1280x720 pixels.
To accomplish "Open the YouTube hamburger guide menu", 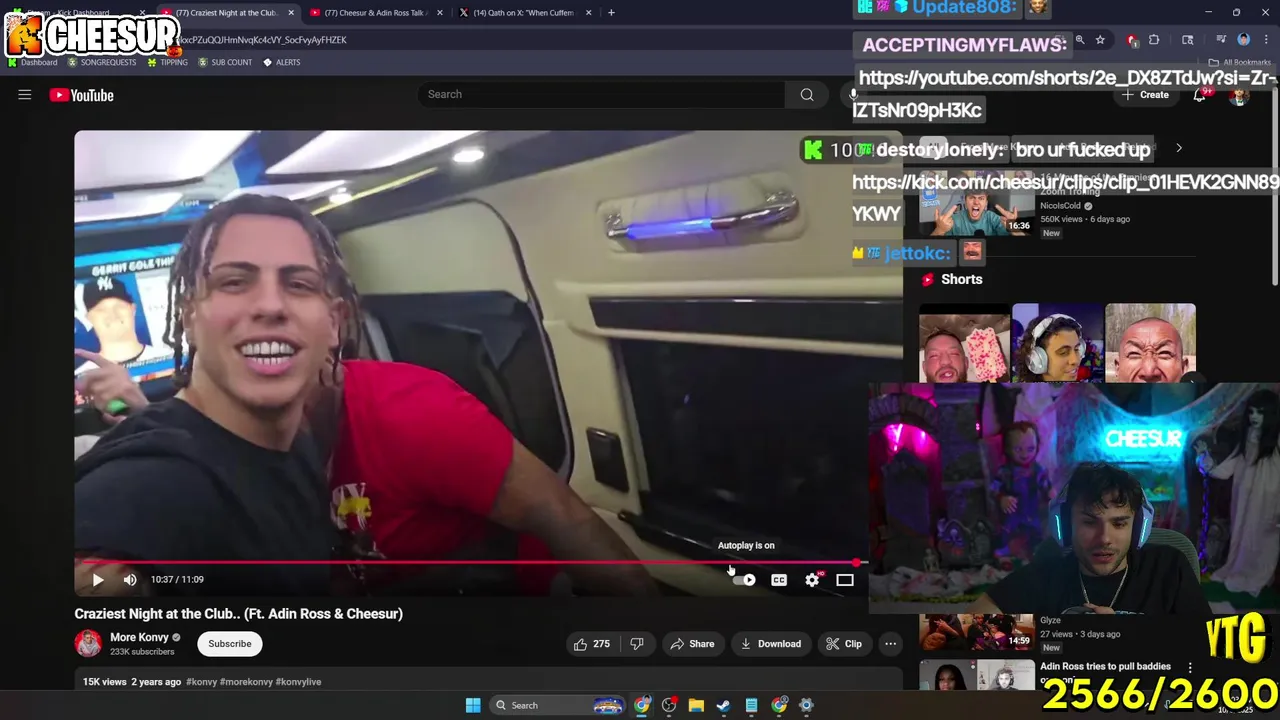I will pyautogui.click(x=25, y=95).
